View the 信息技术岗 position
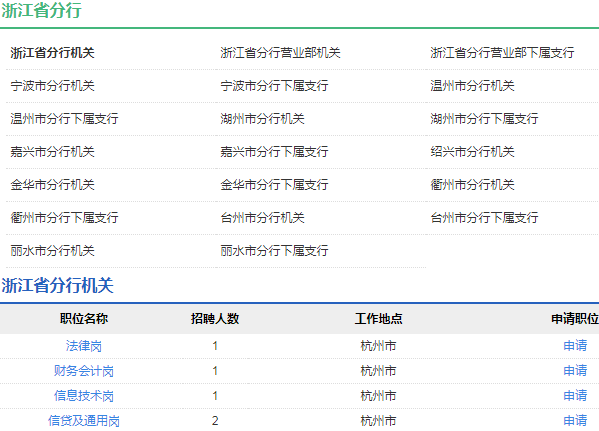The image size is (599, 431). point(84,395)
